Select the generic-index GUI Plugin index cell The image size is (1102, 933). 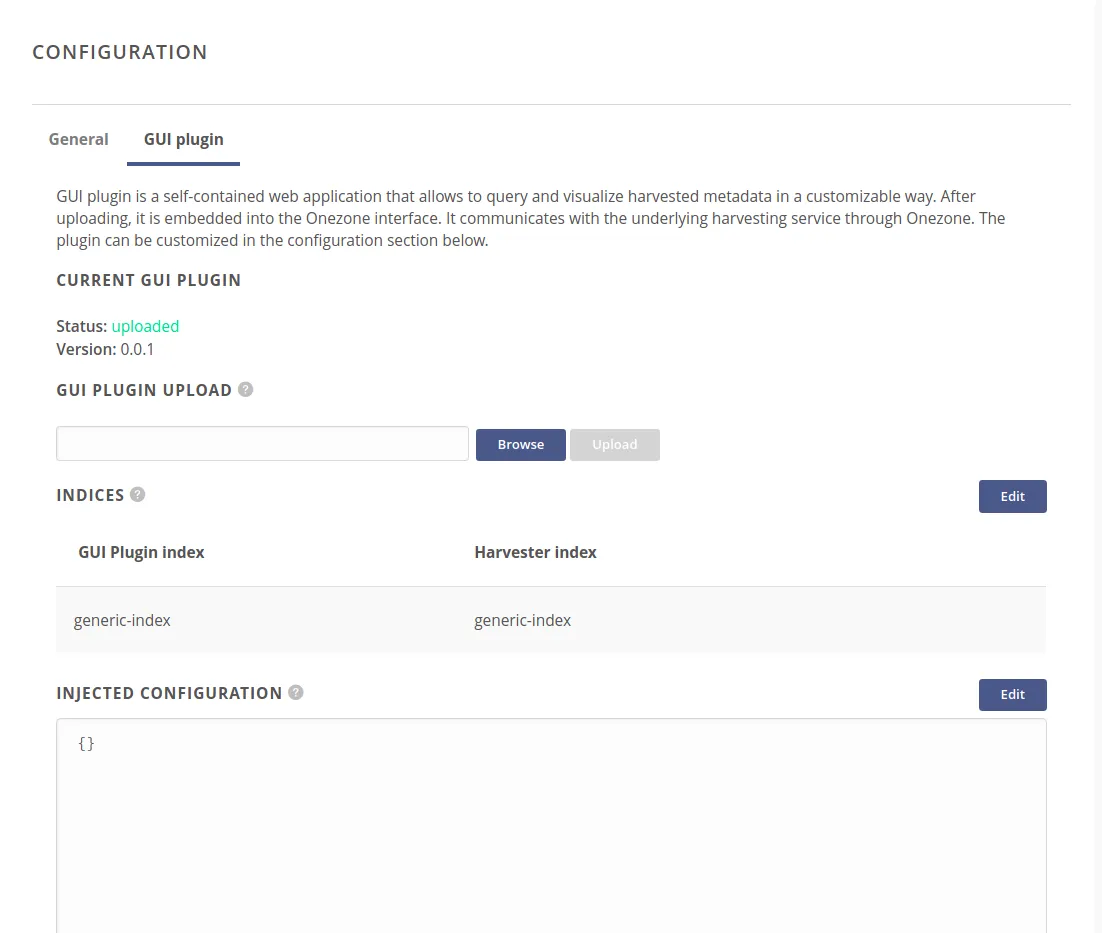click(122, 620)
